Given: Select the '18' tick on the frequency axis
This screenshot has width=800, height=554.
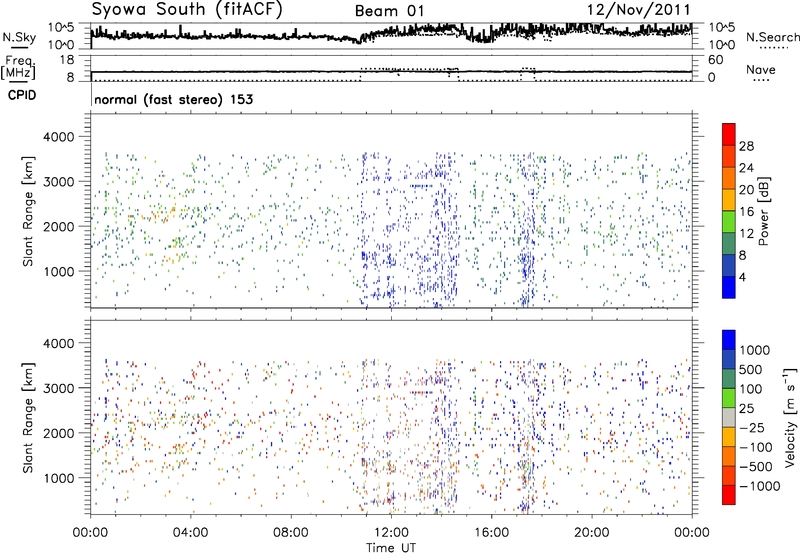Looking at the screenshot, I should [x=66, y=60].
